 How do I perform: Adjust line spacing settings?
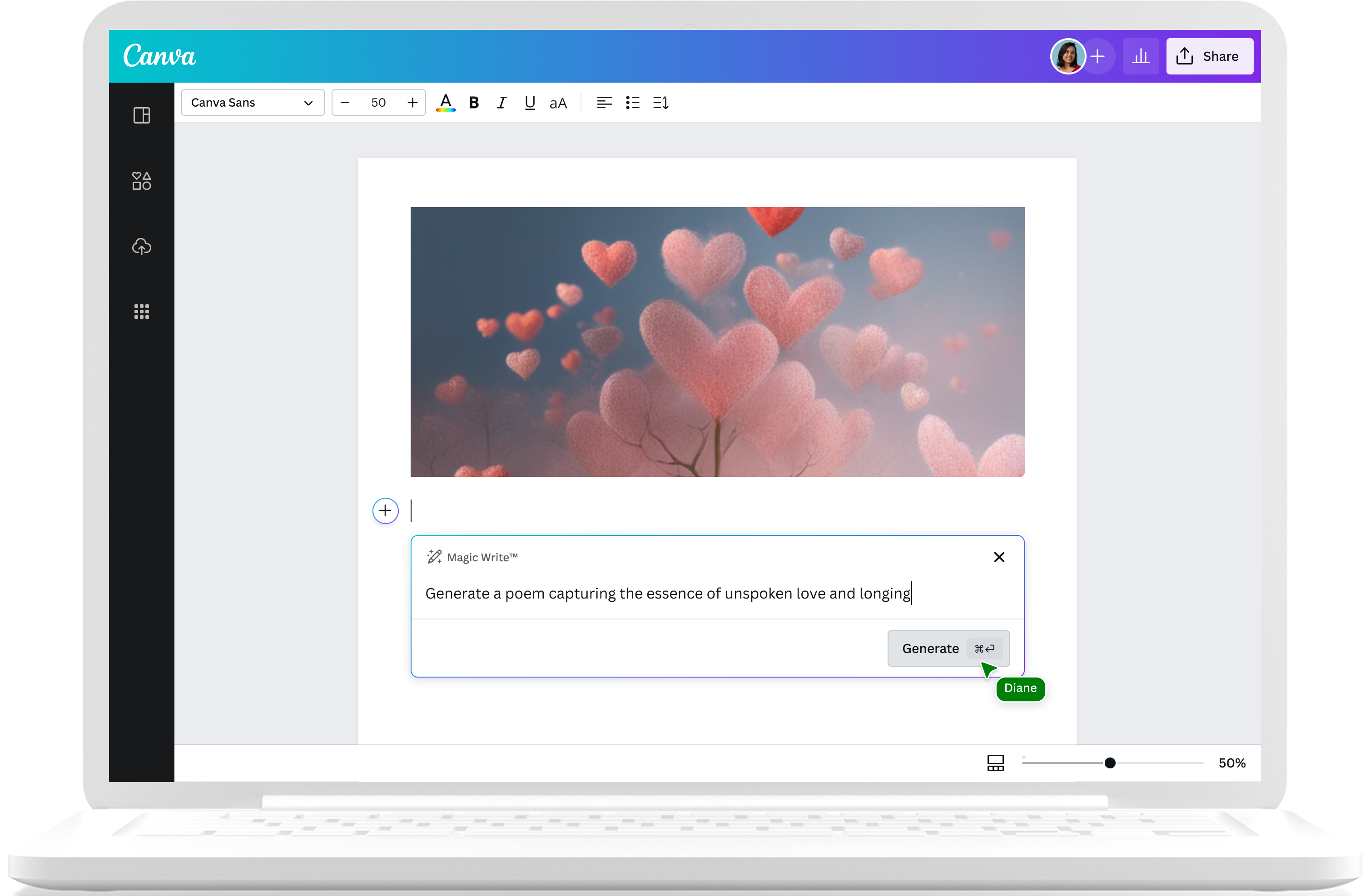(661, 103)
